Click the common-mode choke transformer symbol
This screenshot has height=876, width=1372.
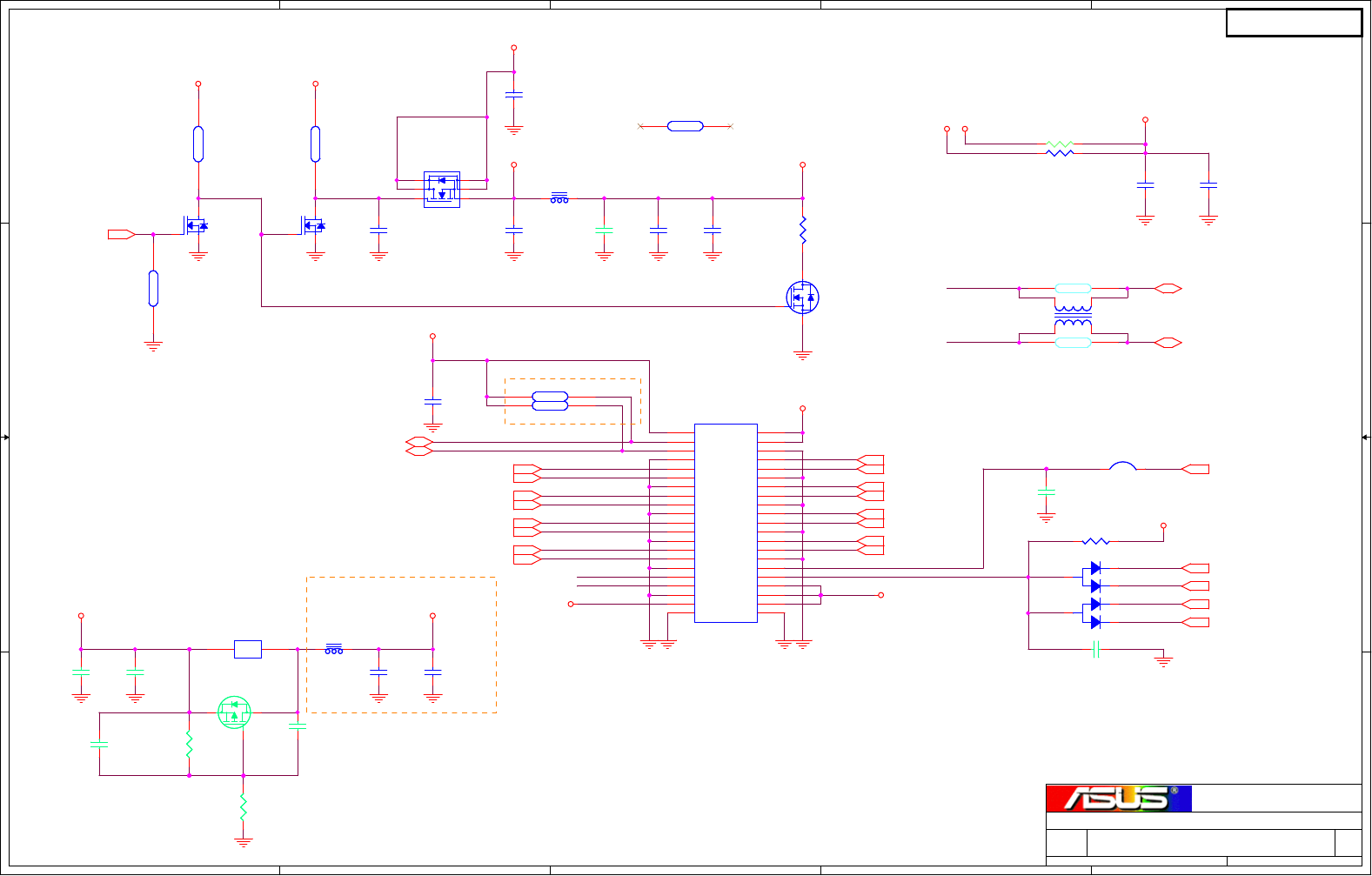coord(1073,316)
